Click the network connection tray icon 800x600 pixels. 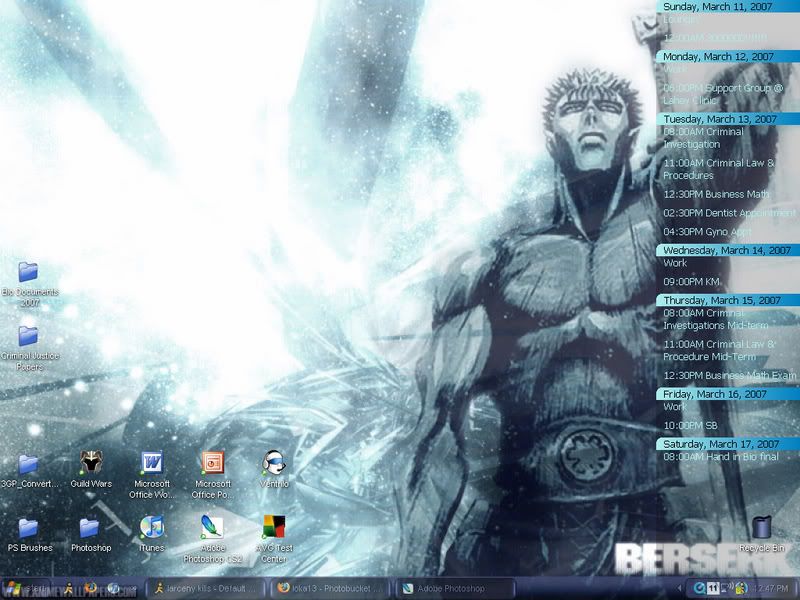click(727, 589)
